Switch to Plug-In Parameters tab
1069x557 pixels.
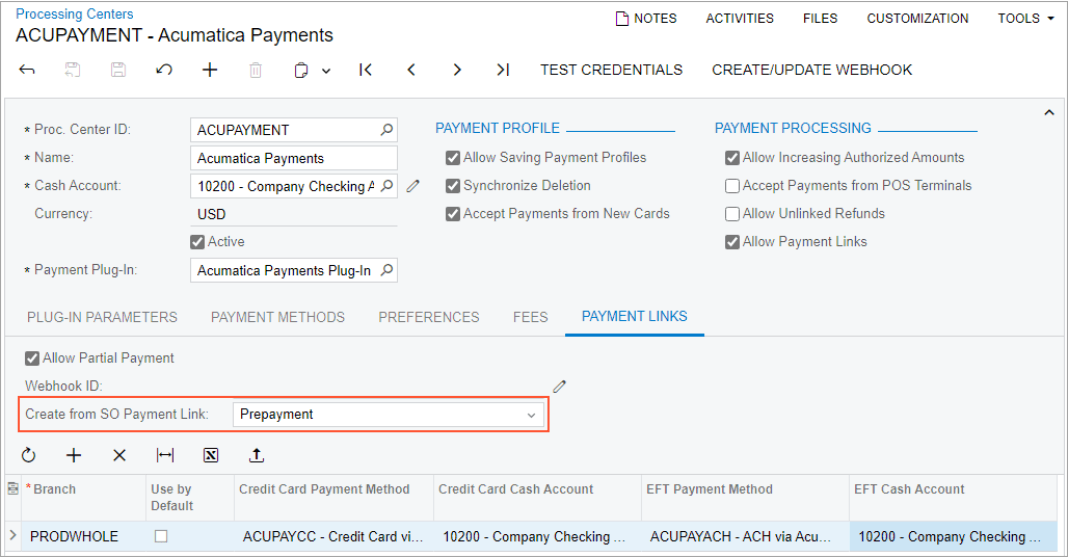(102, 317)
